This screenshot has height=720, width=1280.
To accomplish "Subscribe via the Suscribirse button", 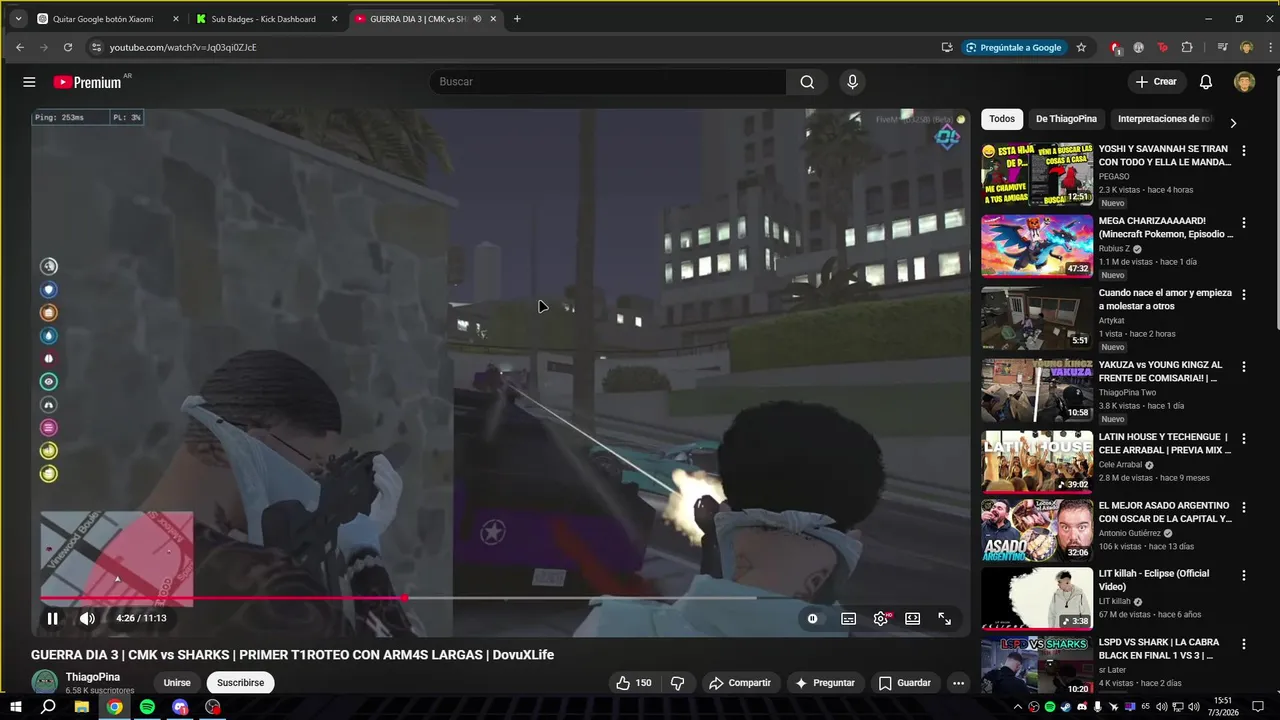I will point(240,683).
